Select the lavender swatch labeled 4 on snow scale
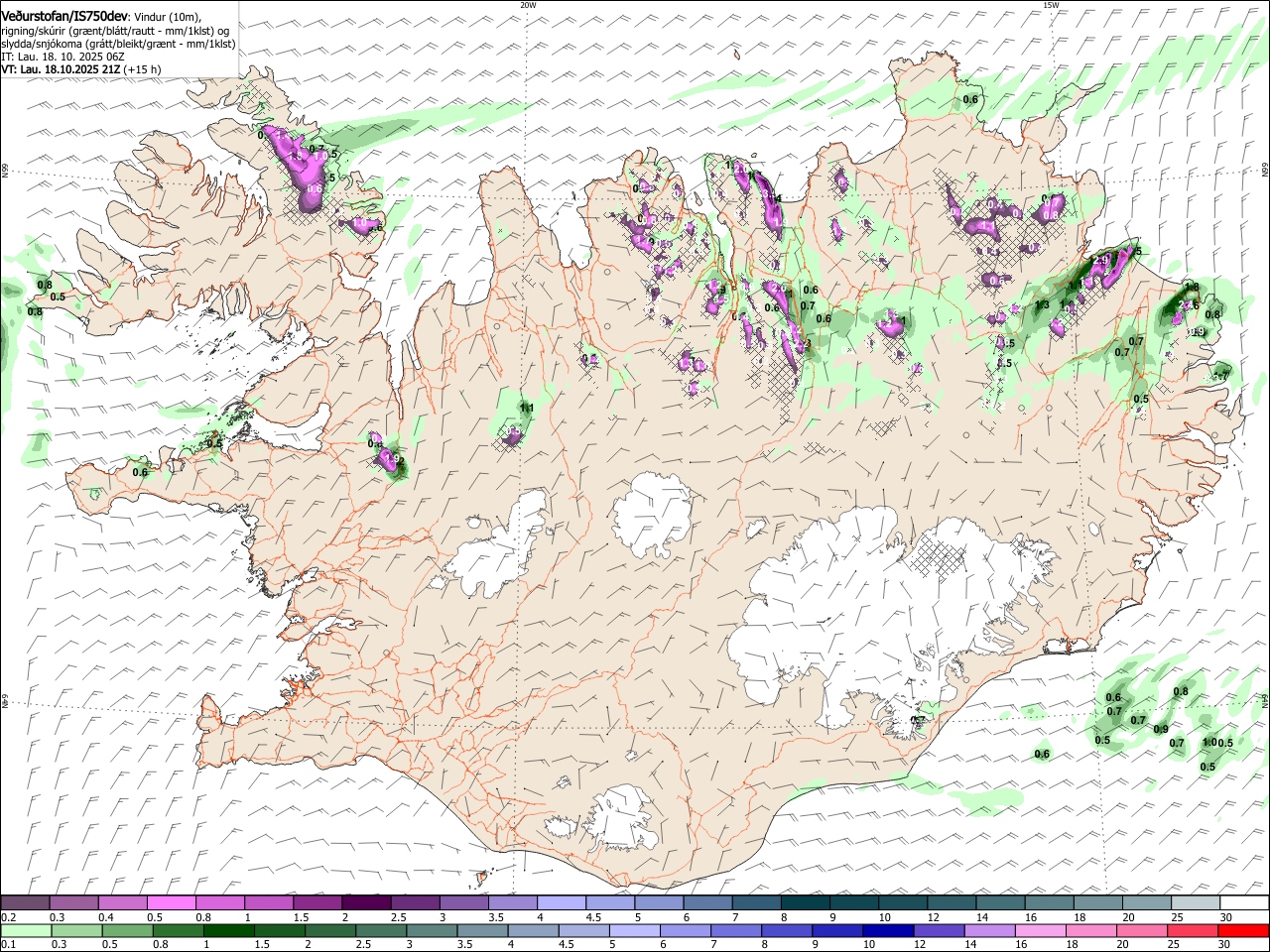Image resolution: width=1270 pixels, height=952 pixels. point(561,903)
